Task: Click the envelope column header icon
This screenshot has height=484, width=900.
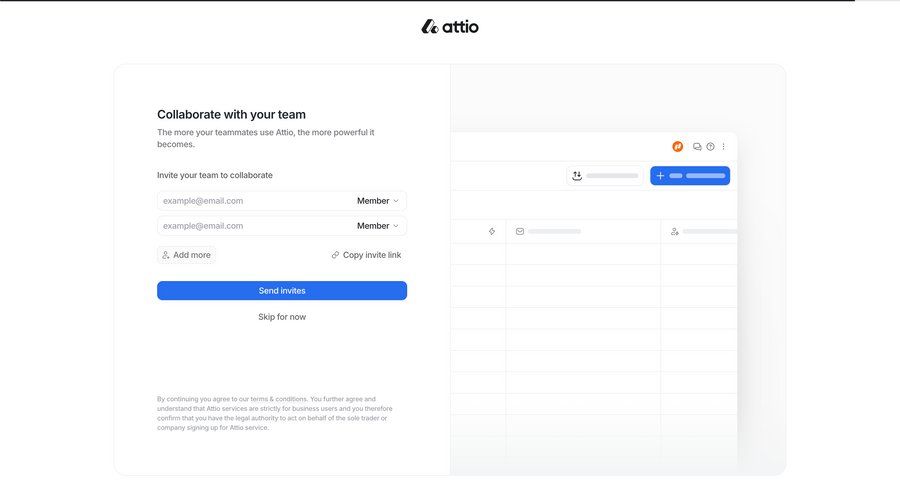Action: coord(519,231)
